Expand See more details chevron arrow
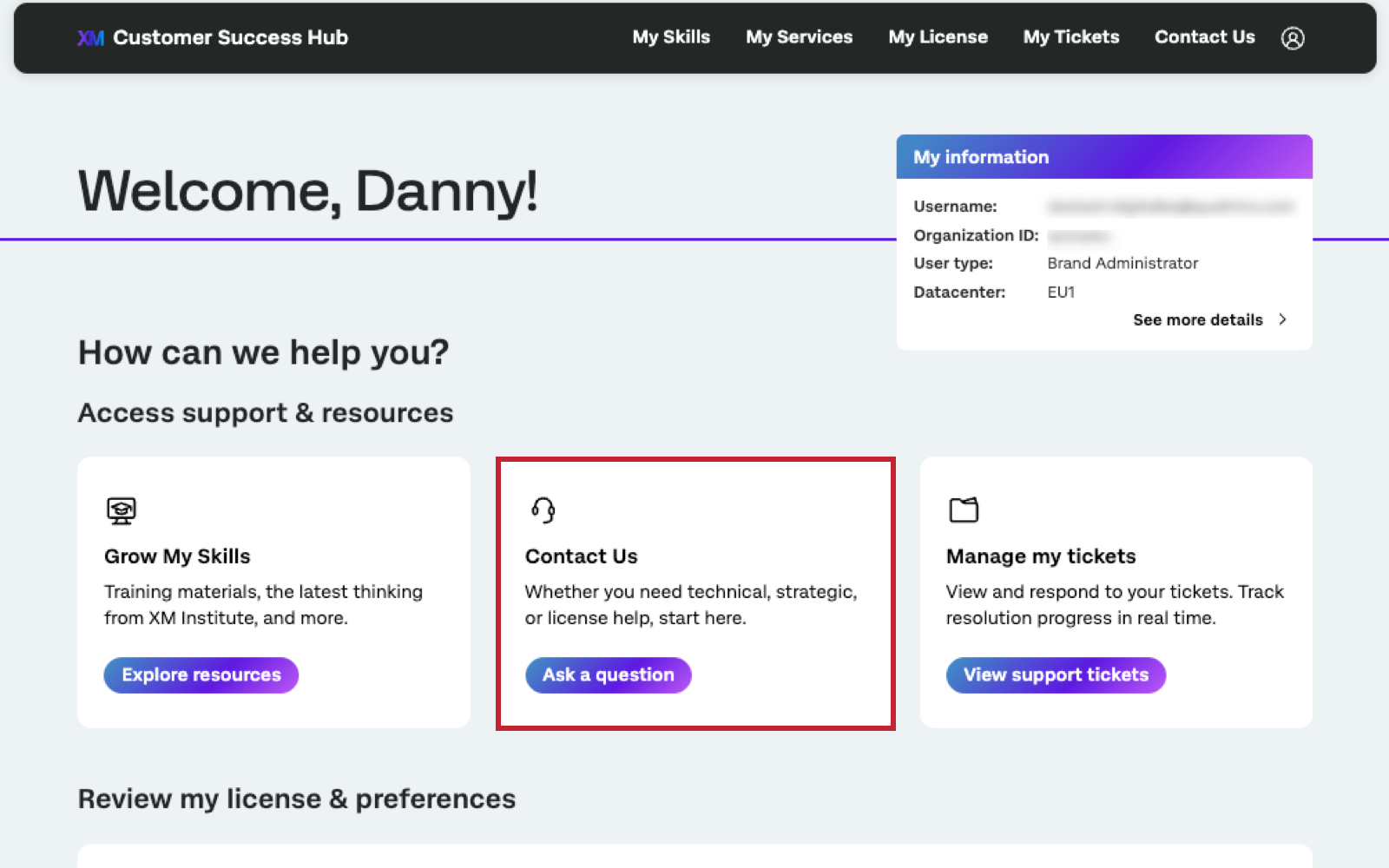Image resolution: width=1389 pixels, height=868 pixels. click(x=1283, y=319)
